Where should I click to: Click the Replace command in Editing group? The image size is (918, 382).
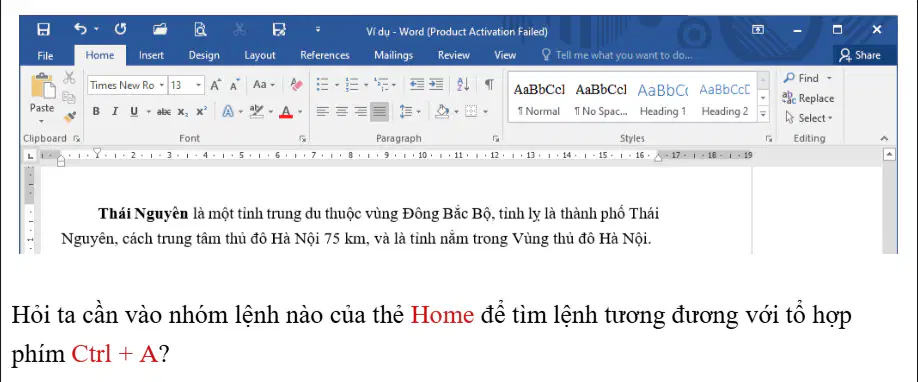point(808,98)
